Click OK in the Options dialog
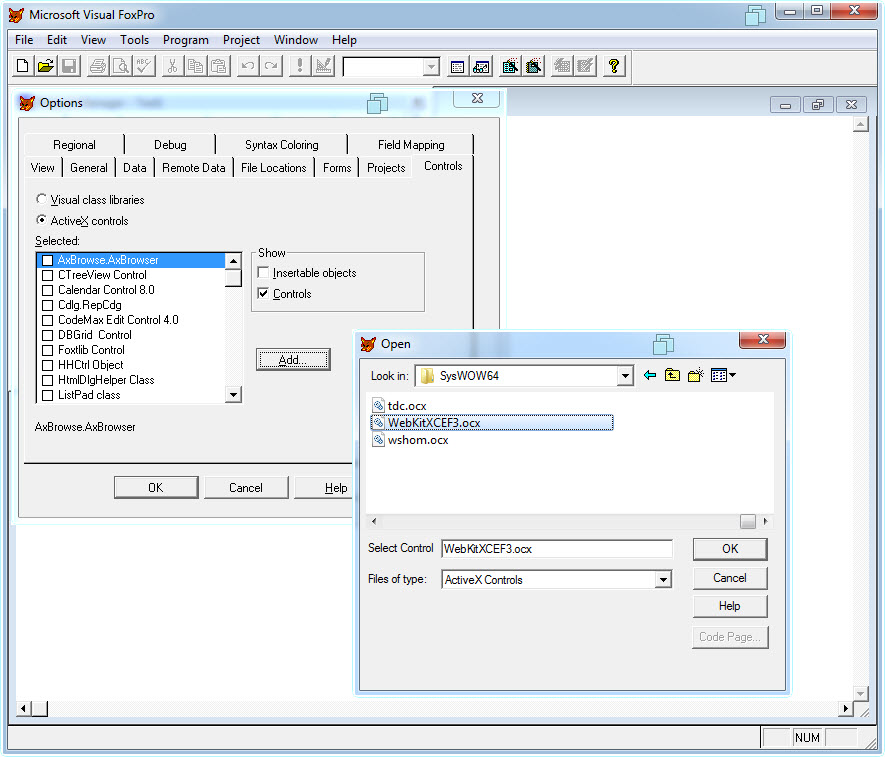This screenshot has height=757, width=885. [x=156, y=488]
